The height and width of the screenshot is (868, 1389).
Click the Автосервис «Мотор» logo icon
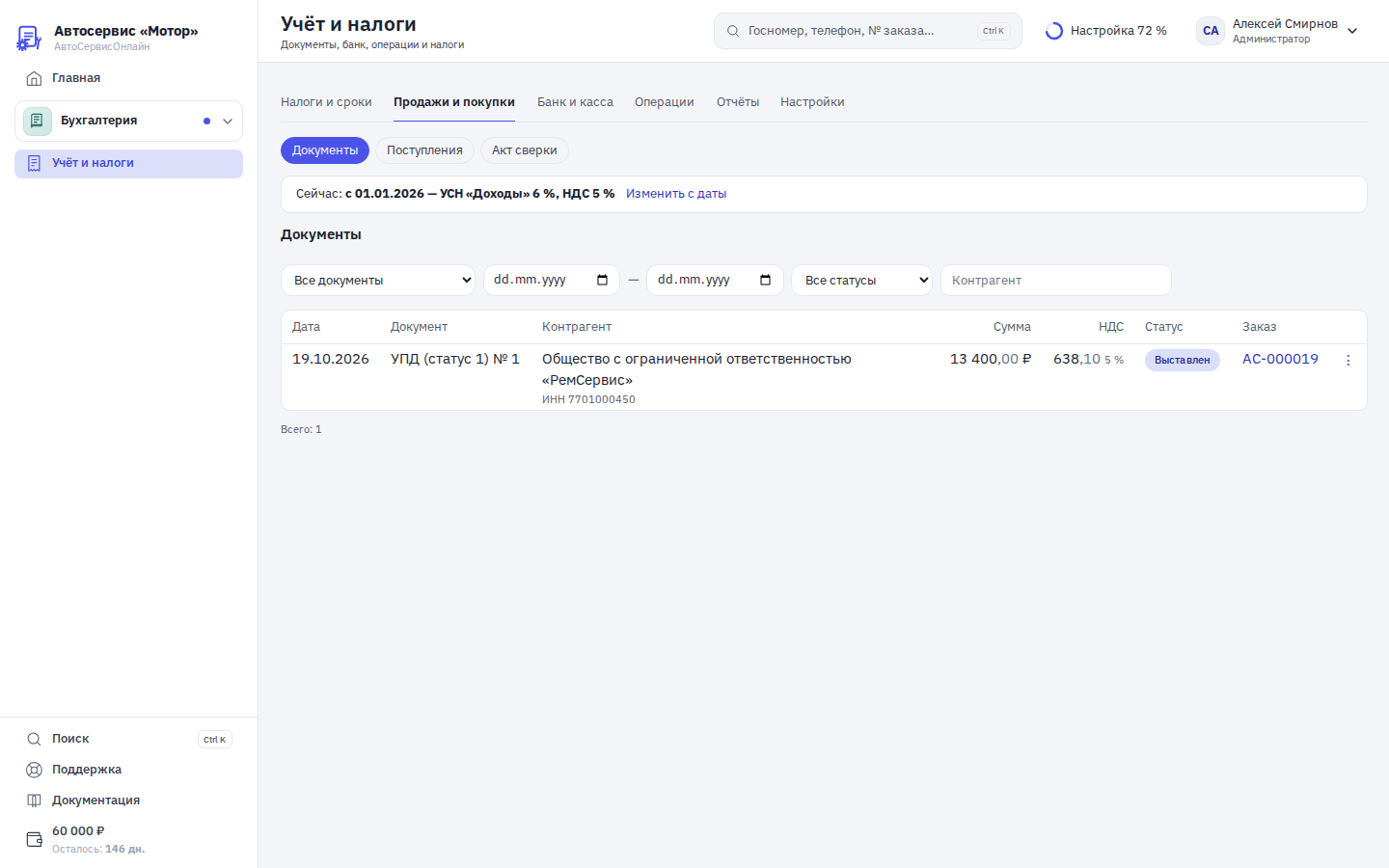point(29,39)
